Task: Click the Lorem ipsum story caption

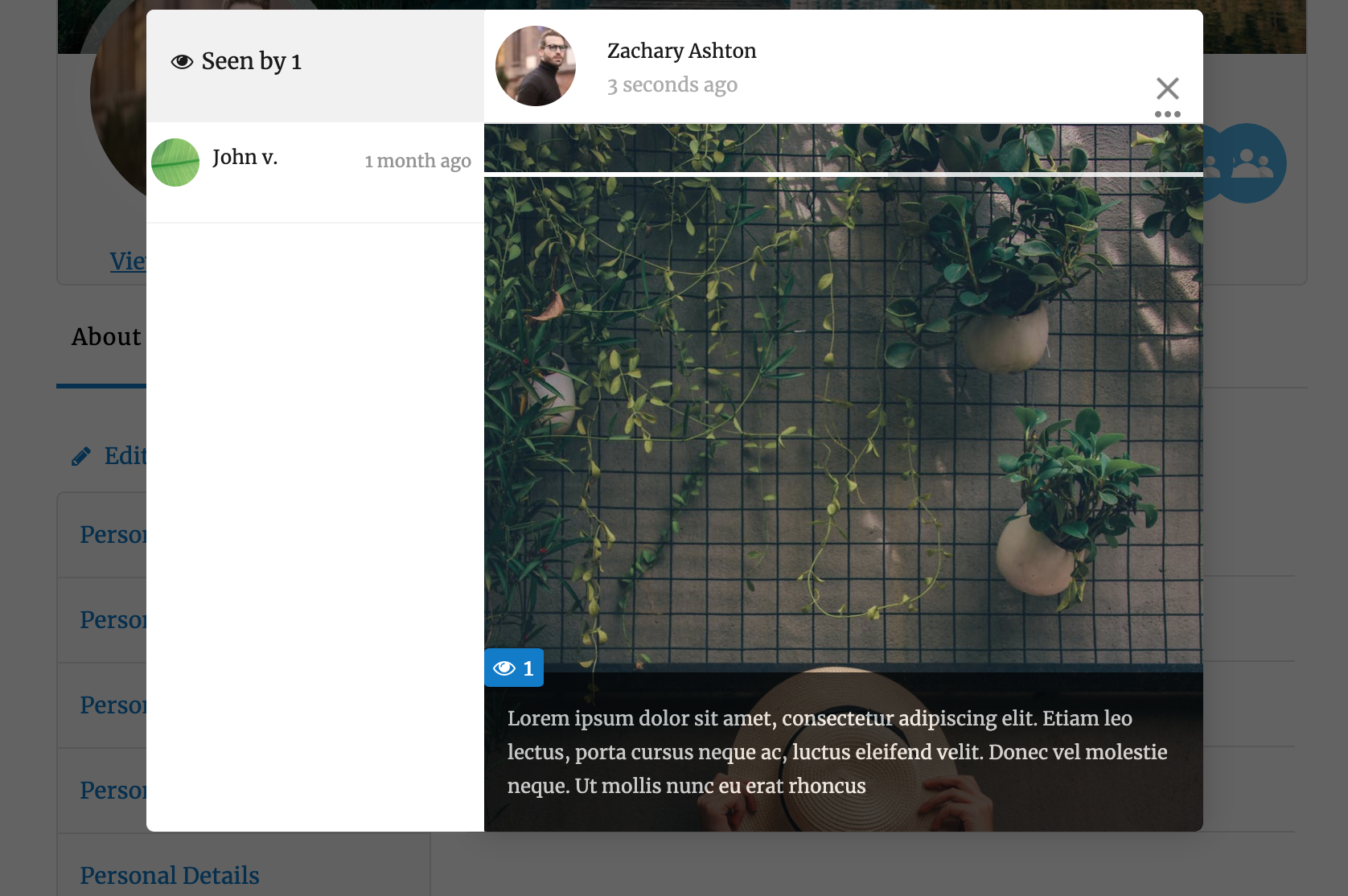Action: (x=836, y=752)
